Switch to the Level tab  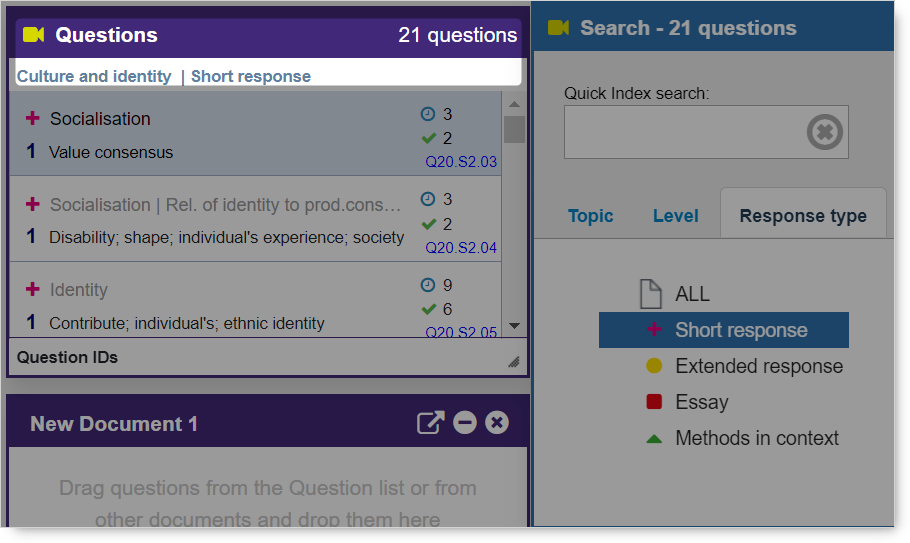click(675, 216)
